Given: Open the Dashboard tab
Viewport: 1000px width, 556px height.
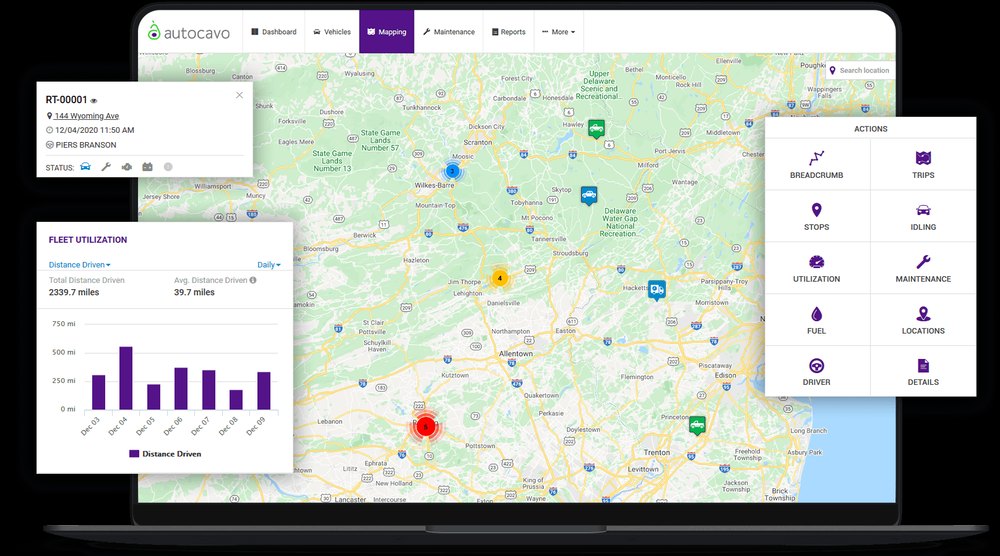Looking at the screenshot, I should pyautogui.click(x=274, y=32).
